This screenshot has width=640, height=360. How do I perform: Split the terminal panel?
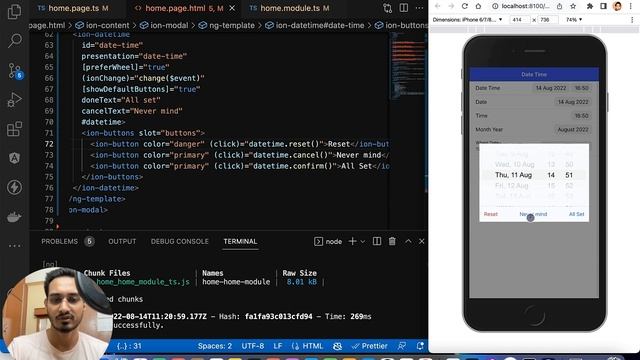(377, 241)
